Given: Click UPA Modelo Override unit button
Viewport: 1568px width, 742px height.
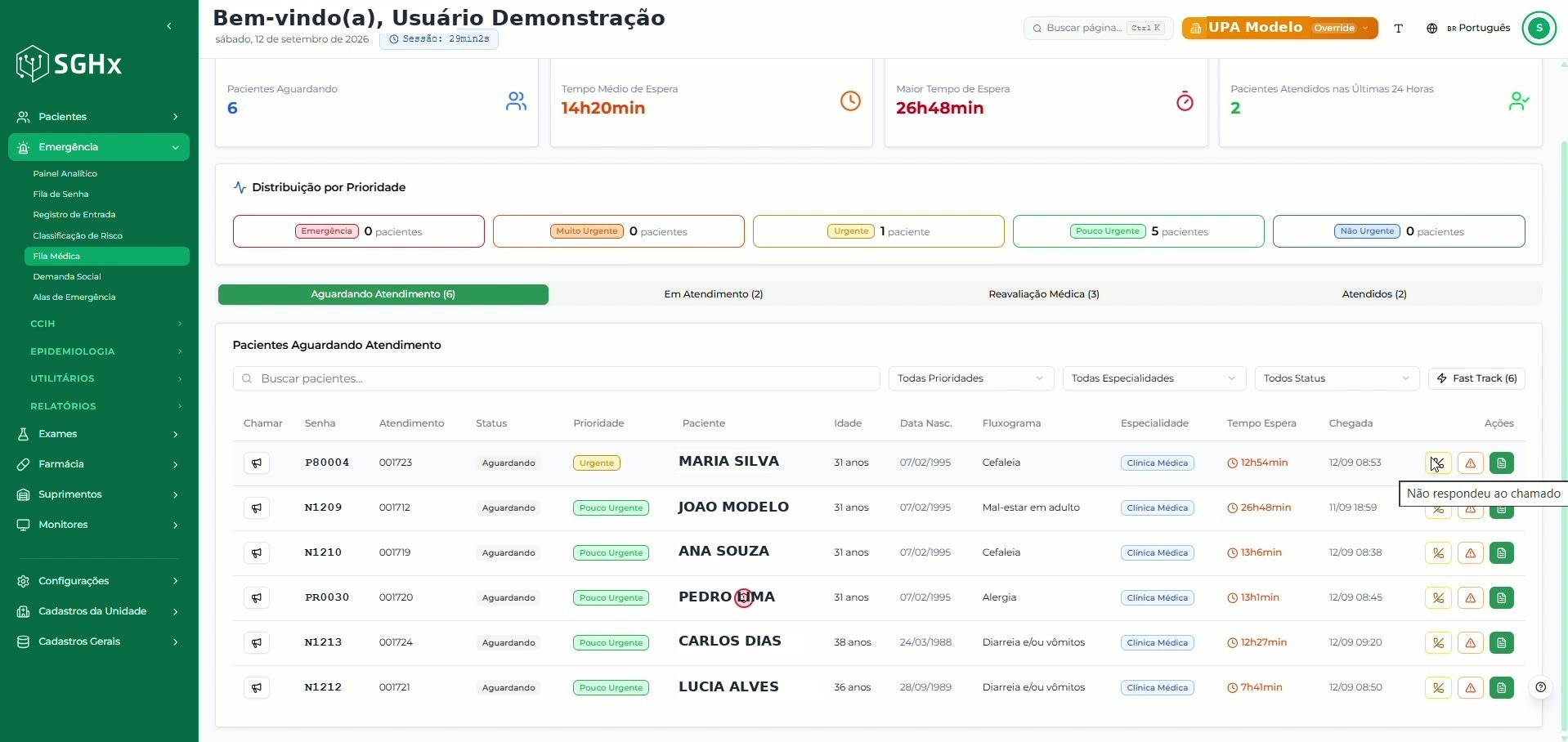Looking at the screenshot, I should [x=1280, y=28].
